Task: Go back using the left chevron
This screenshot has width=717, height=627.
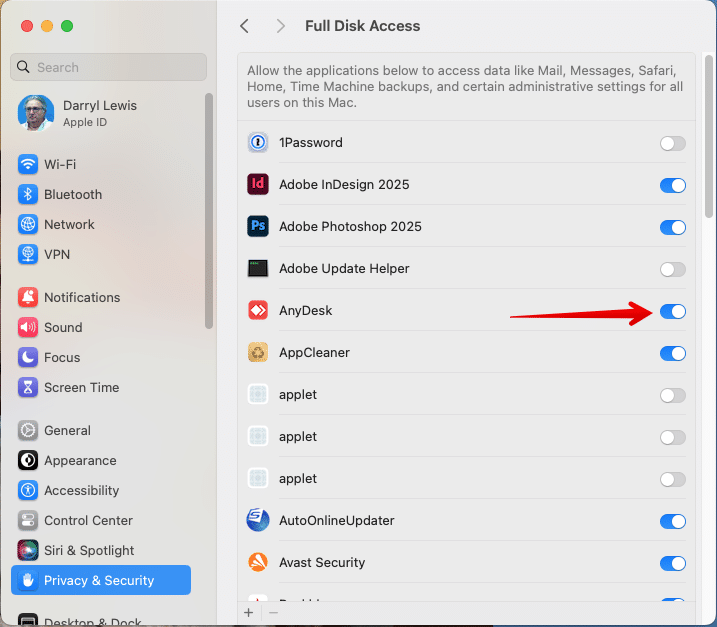Action: point(244,26)
